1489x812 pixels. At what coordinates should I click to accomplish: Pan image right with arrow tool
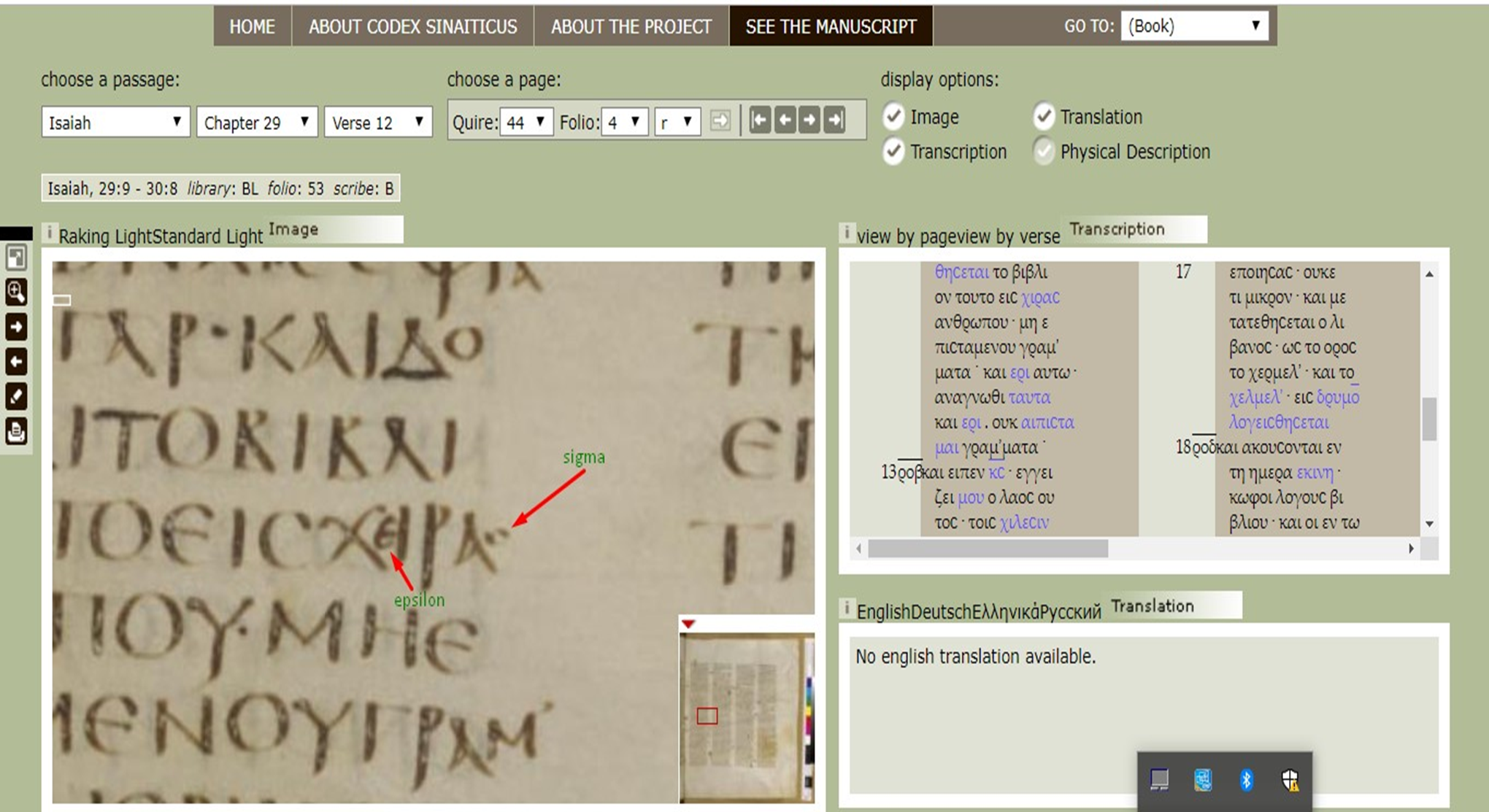pos(16,327)
